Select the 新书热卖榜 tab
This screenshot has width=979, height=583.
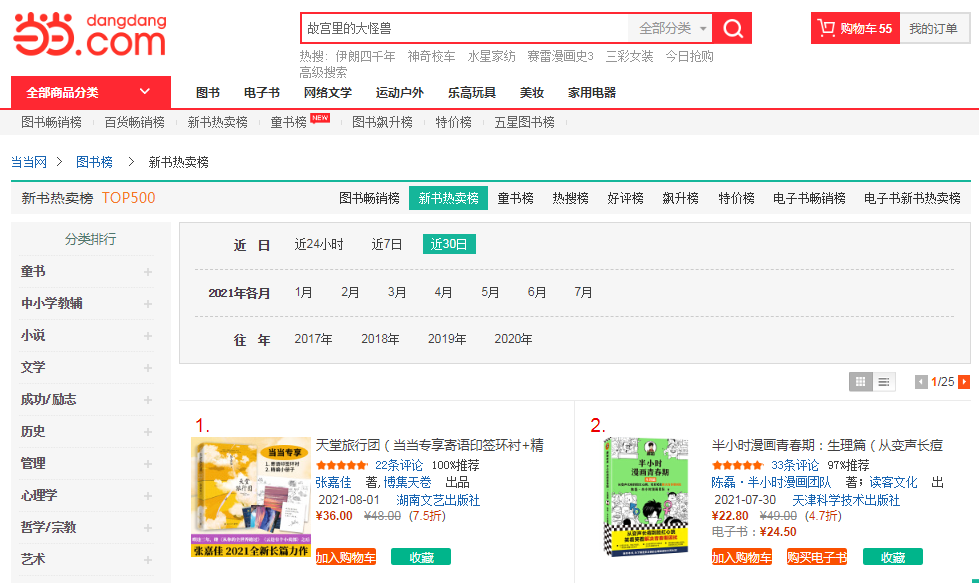(448, 198)
